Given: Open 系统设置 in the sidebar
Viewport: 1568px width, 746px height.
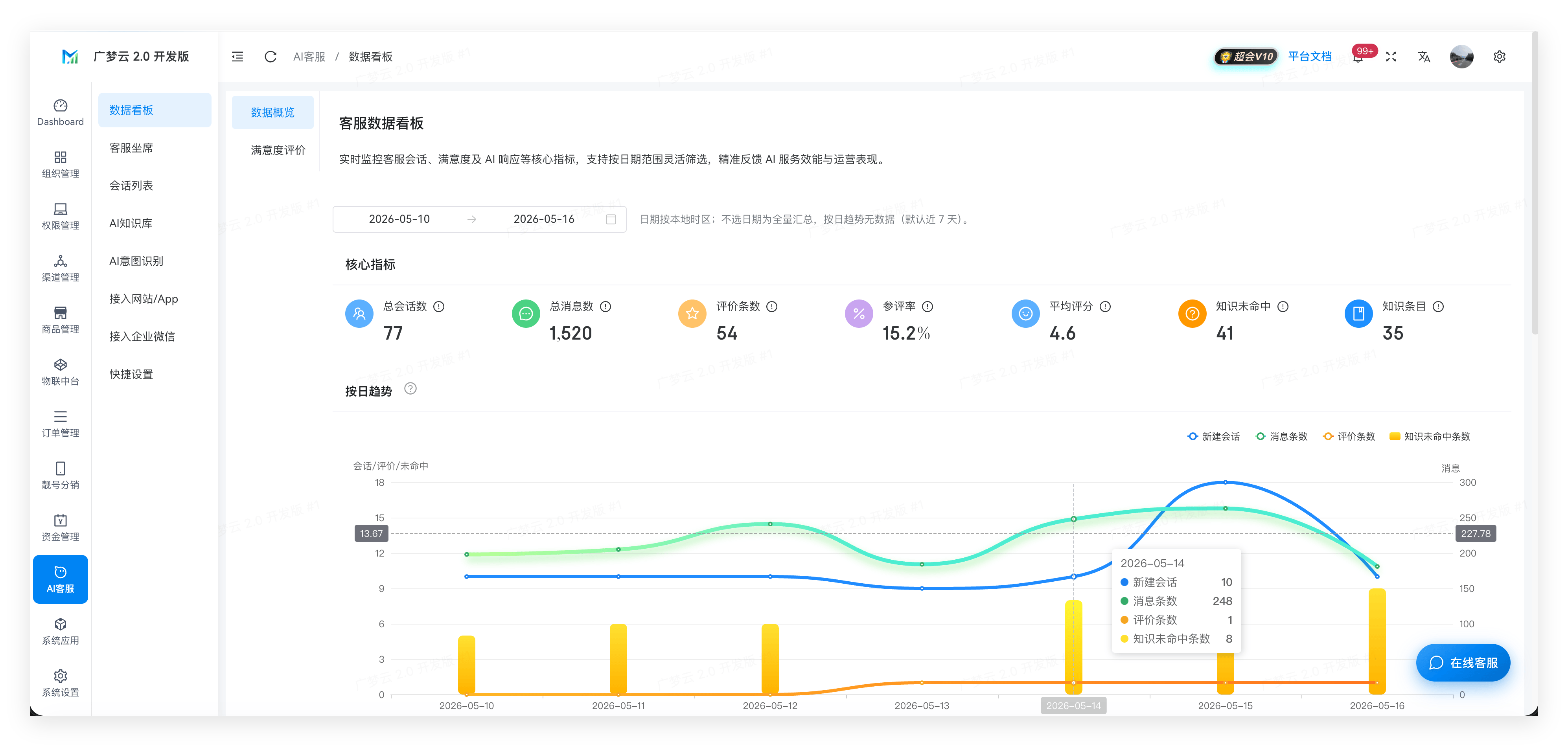Looking at the screenshot, I should pyautogui.click(x=60, y=684).
